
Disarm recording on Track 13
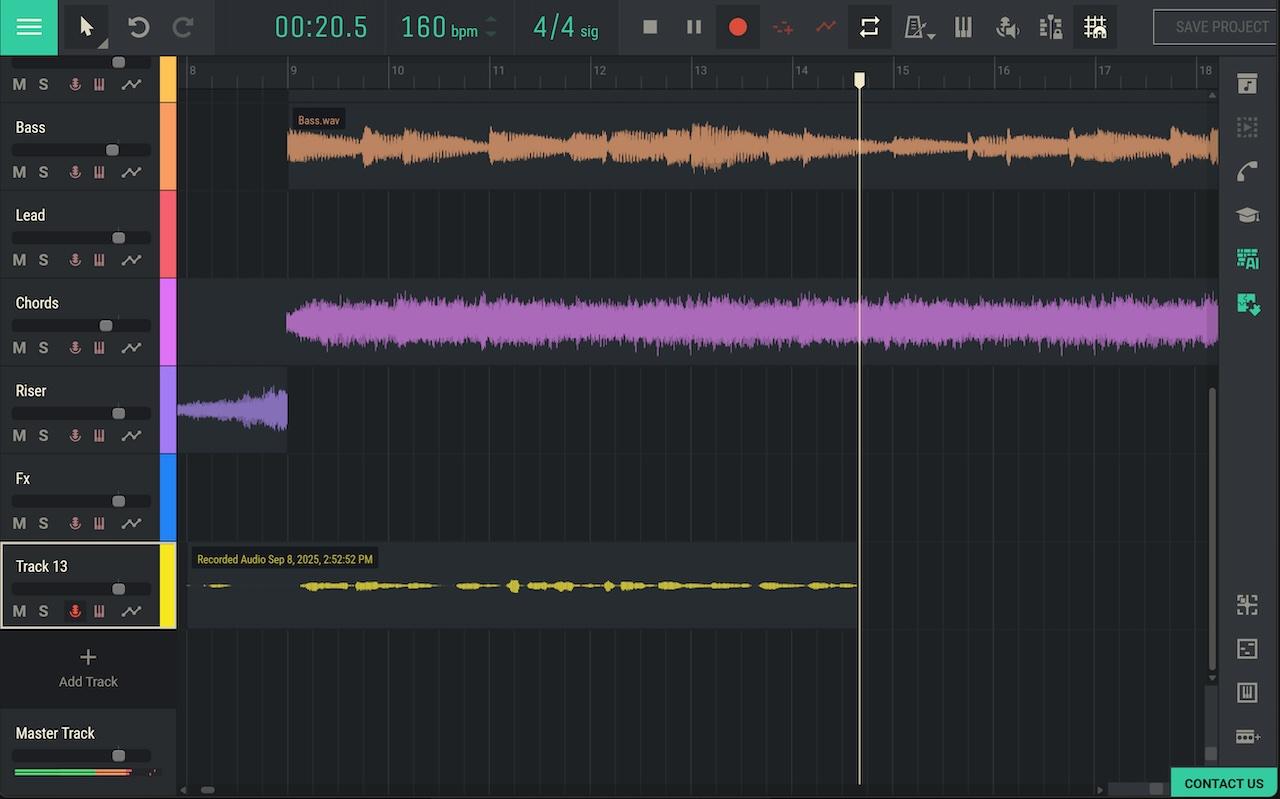[75, 611]
